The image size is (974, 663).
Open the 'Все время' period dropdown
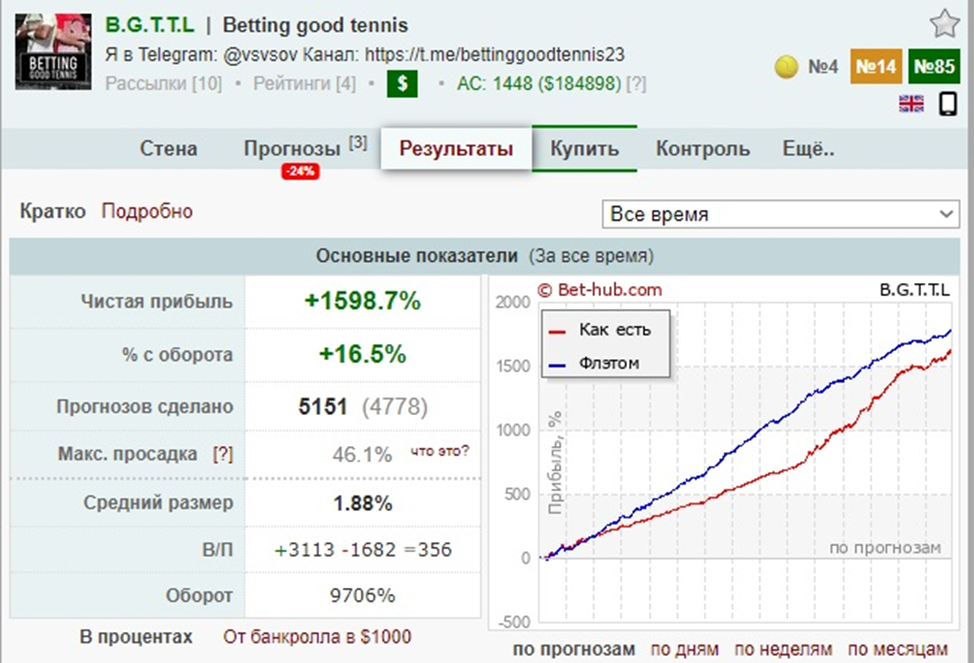[x=780, y=214]
